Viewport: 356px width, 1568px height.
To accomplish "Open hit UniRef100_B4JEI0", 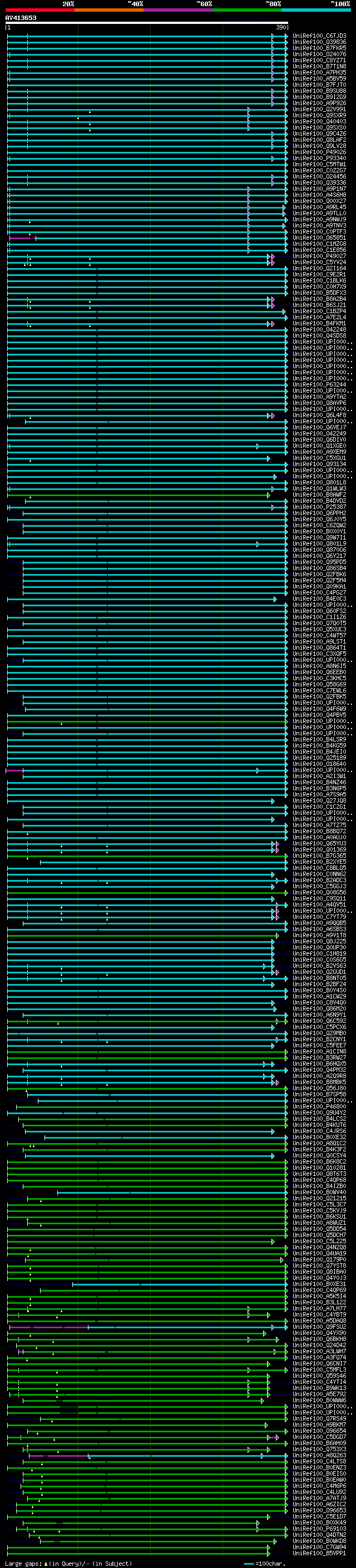I will click(x=319, y=752).
